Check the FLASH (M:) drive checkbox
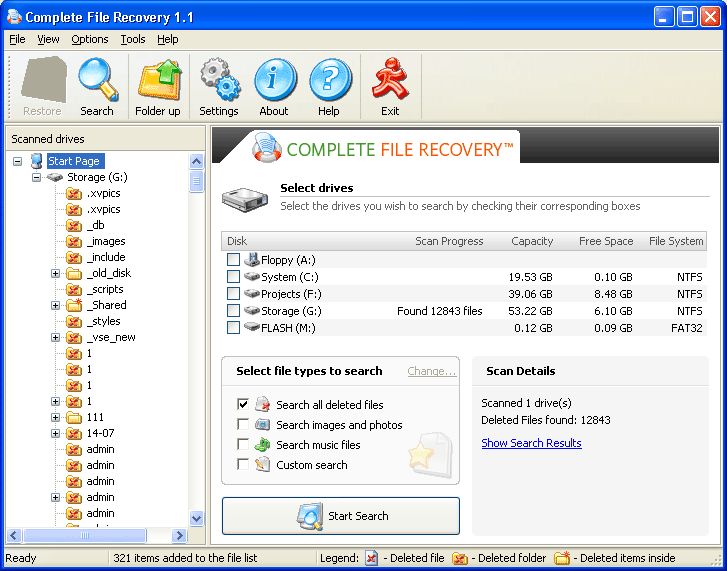The height and width of the screenshot is (571, 727). [x=233, y=328]
